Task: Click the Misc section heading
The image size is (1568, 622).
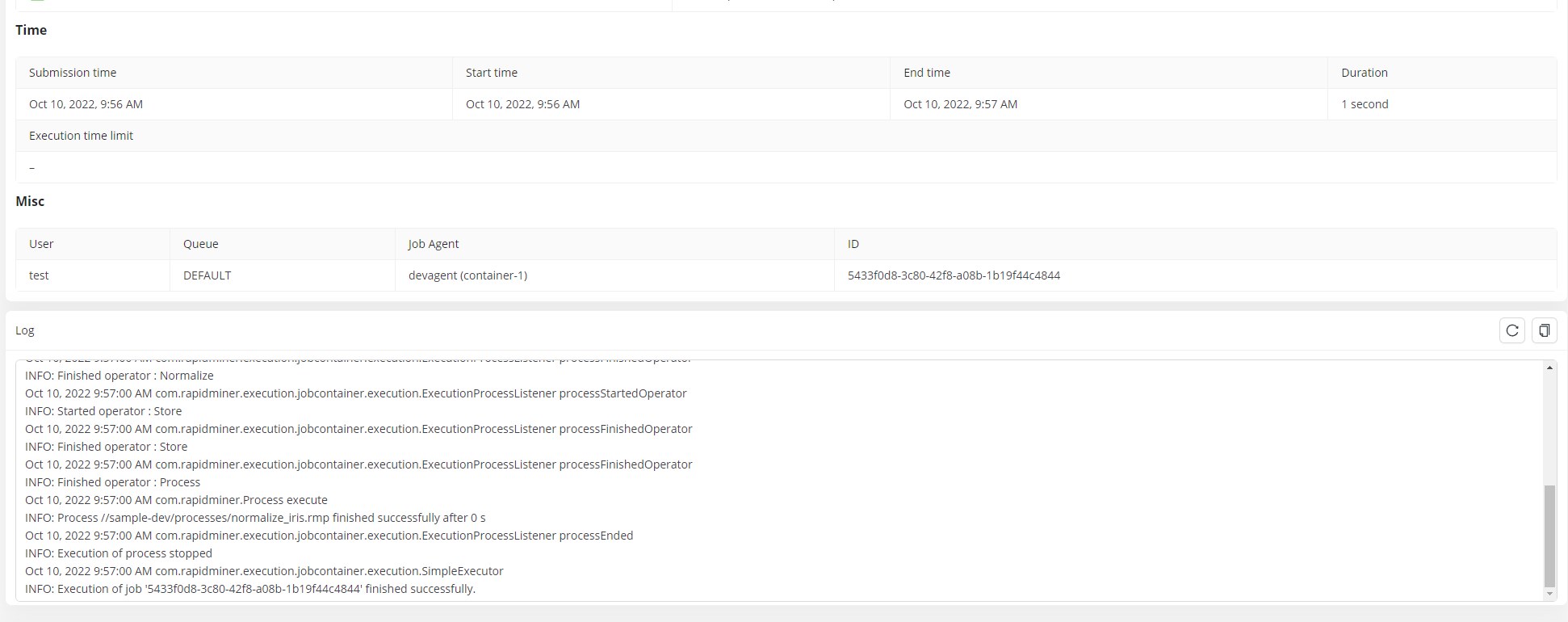Action: 30,201
